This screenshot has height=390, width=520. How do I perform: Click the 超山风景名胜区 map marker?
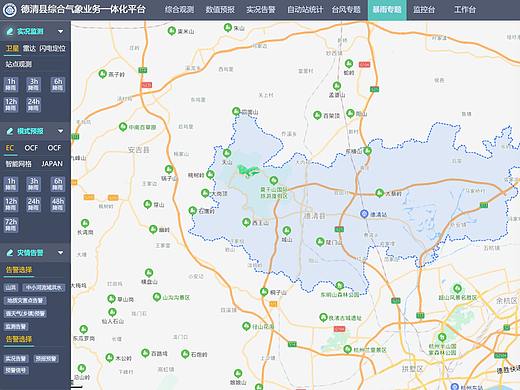(x=457, y=288)
